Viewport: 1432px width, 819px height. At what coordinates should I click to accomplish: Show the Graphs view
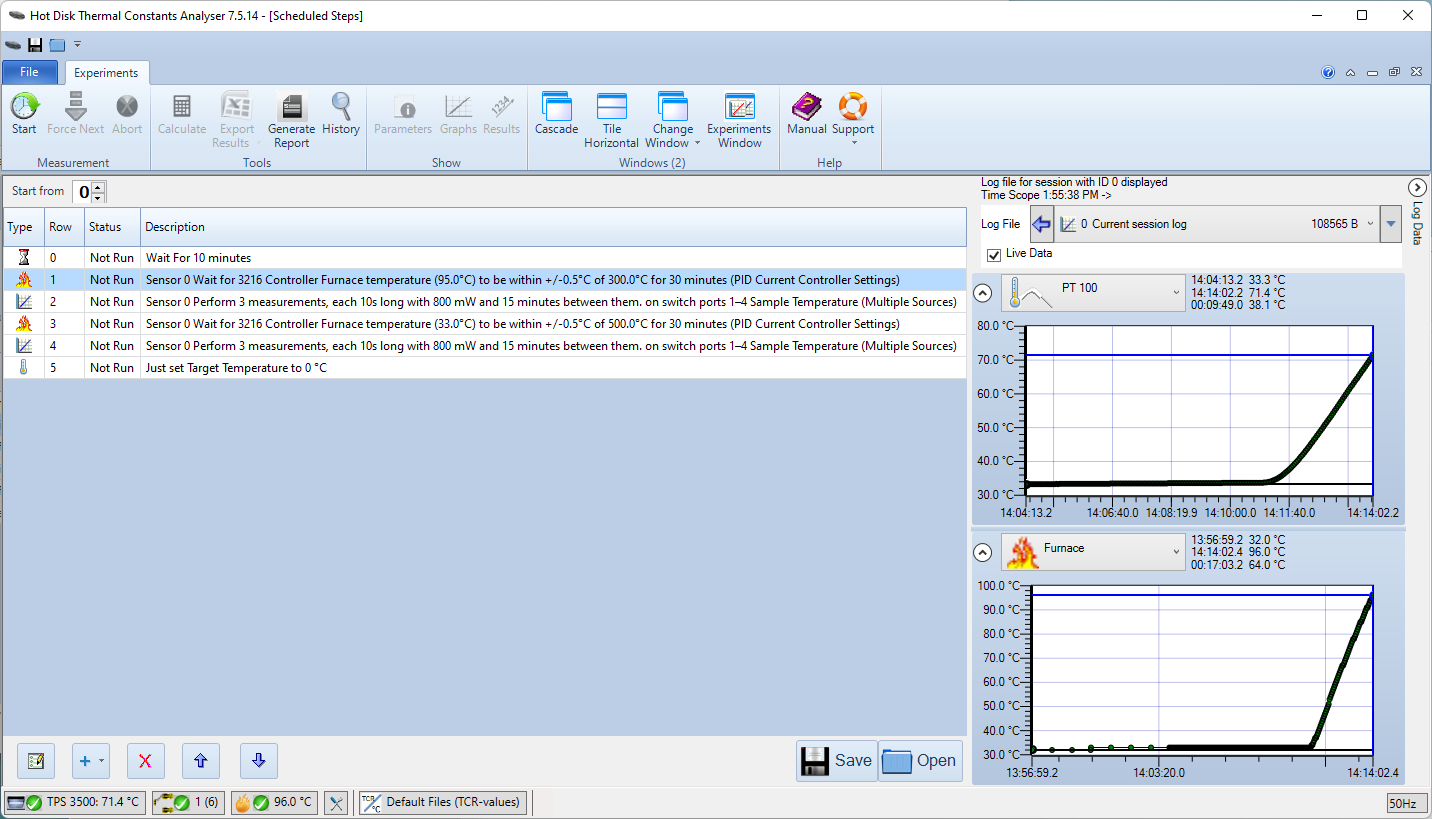[x=458, y=113]
